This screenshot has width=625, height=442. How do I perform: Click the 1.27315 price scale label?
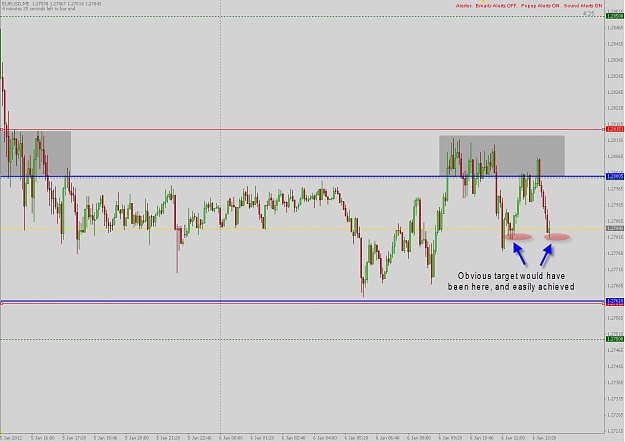tap(615, 399)
